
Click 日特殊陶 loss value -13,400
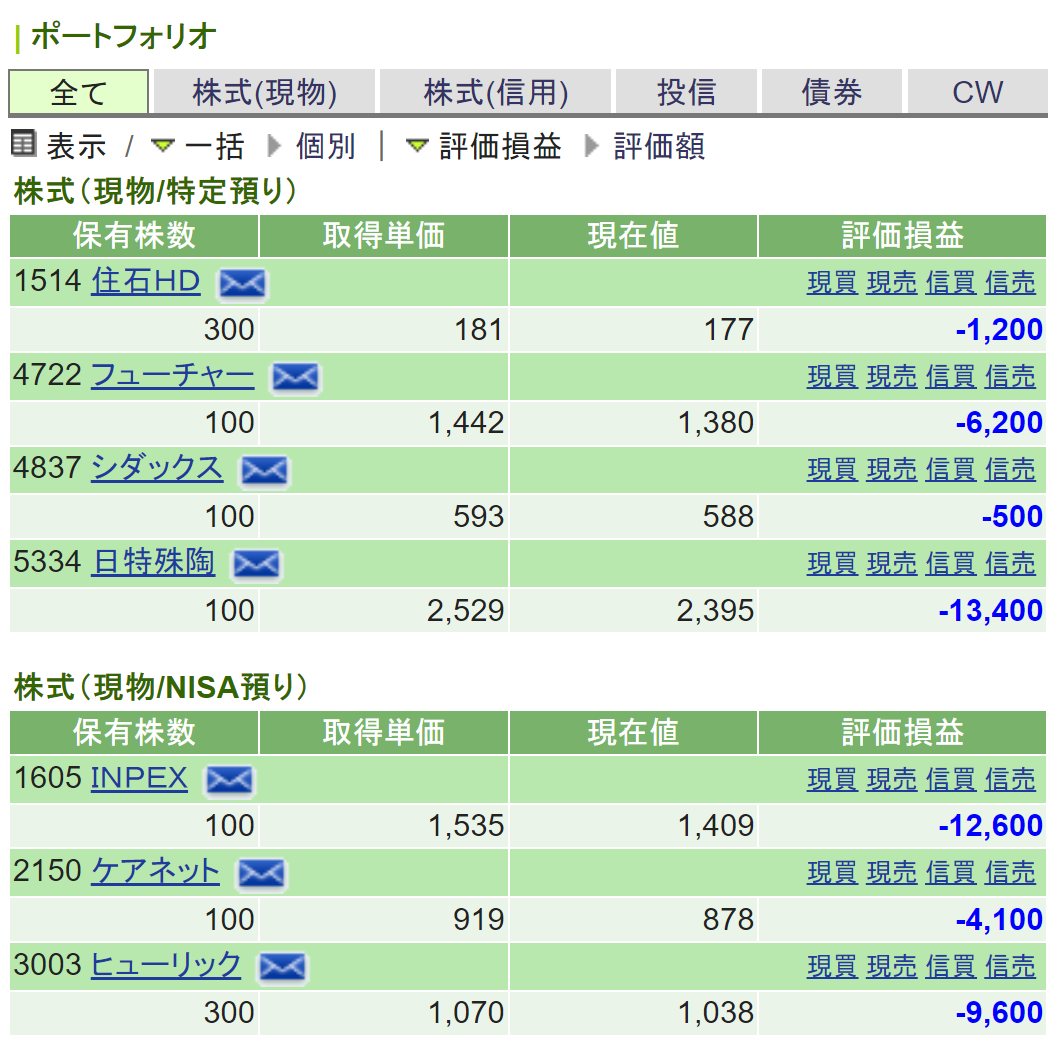click(991, 611)
